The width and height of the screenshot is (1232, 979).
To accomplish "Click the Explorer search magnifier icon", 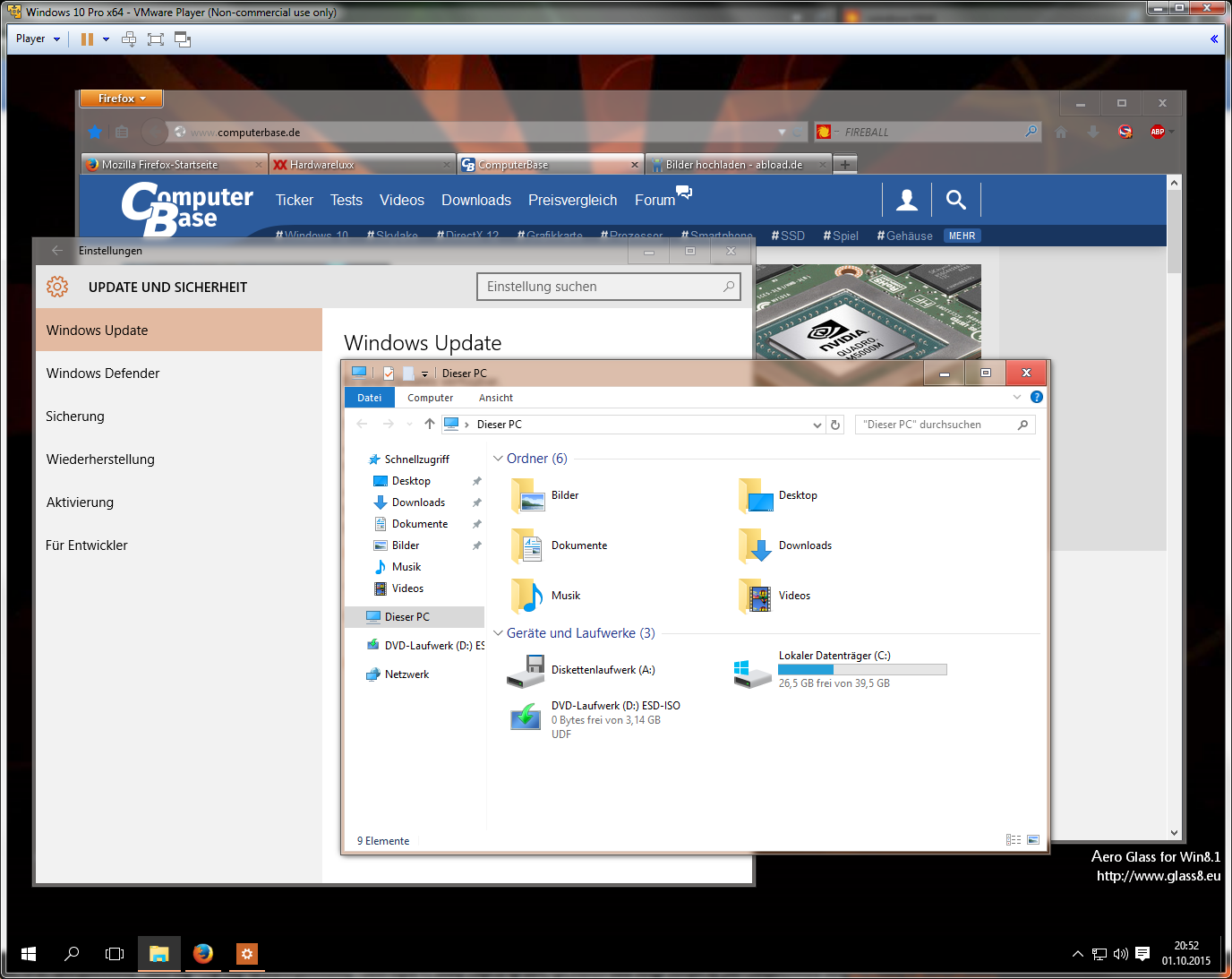I will (1022, 425).
